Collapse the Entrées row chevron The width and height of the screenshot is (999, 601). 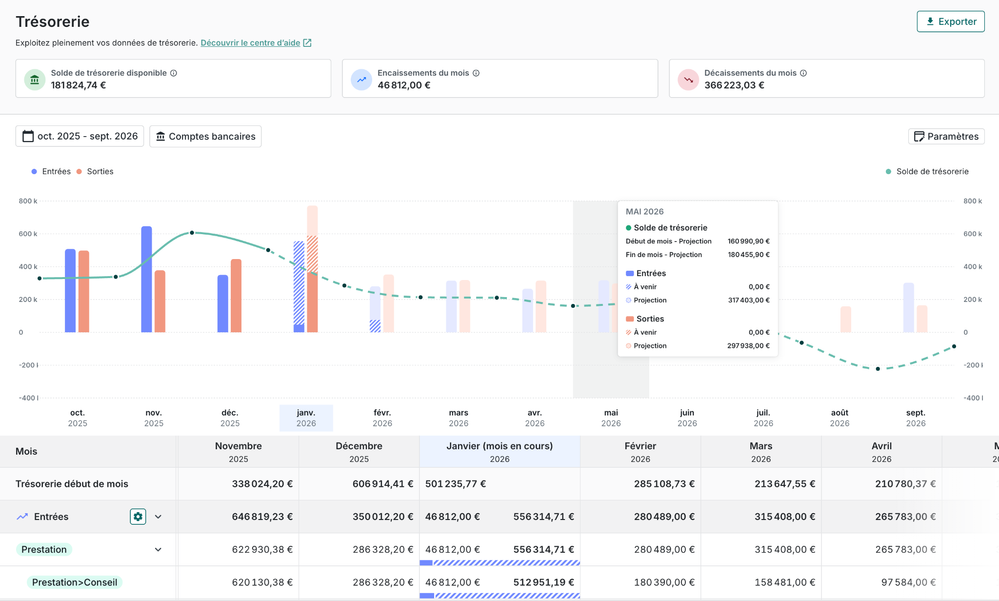[158, 517]
